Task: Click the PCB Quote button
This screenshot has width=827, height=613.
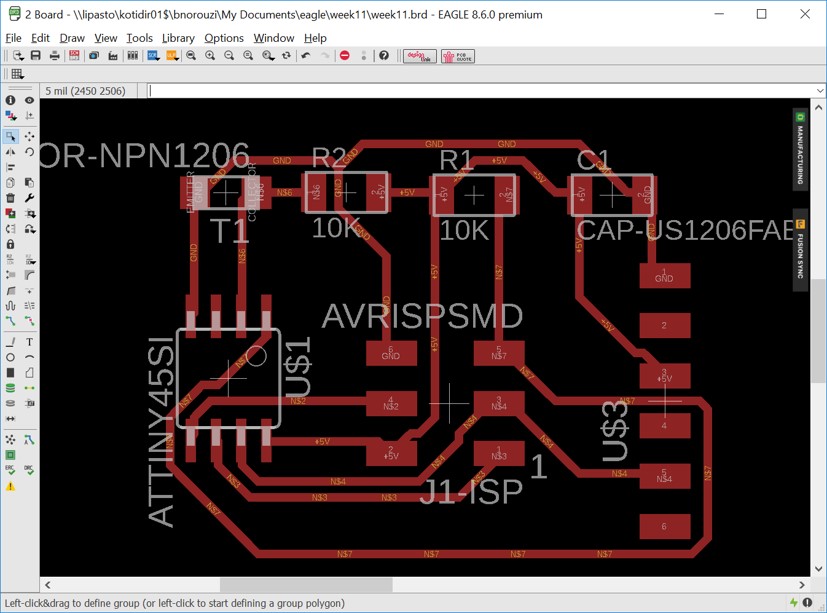Action: click(458, 56)
